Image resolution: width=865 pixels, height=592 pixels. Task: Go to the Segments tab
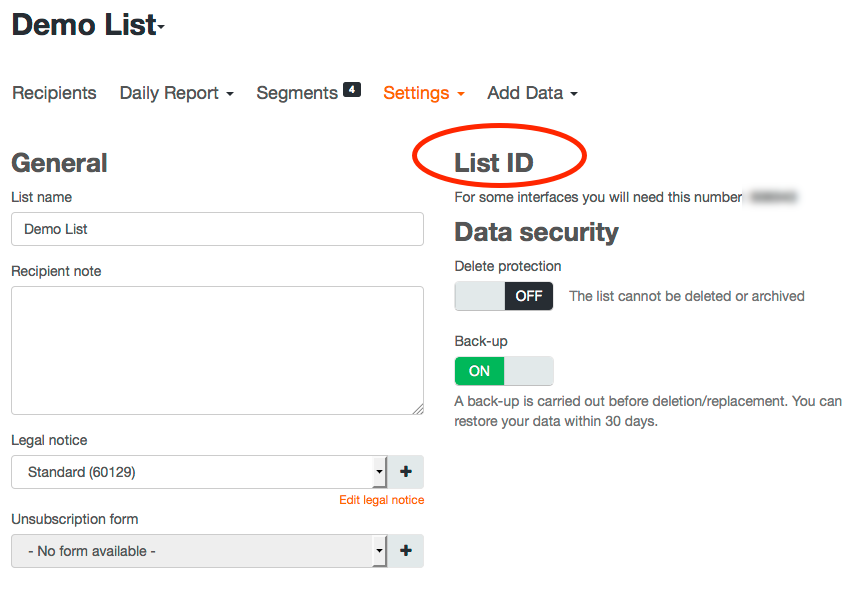pyautogui.click(x=297, y=93)
